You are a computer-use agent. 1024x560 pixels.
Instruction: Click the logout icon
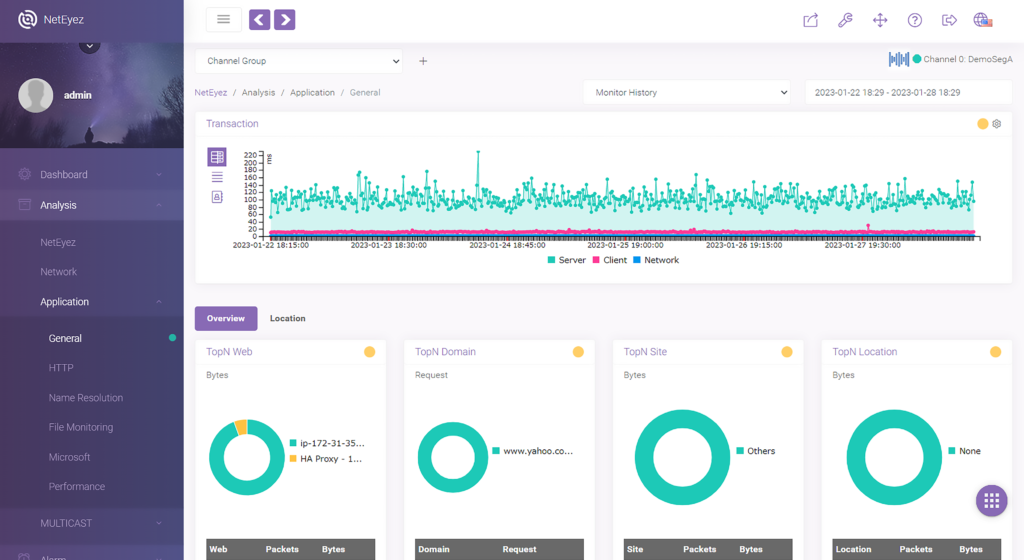950,20
